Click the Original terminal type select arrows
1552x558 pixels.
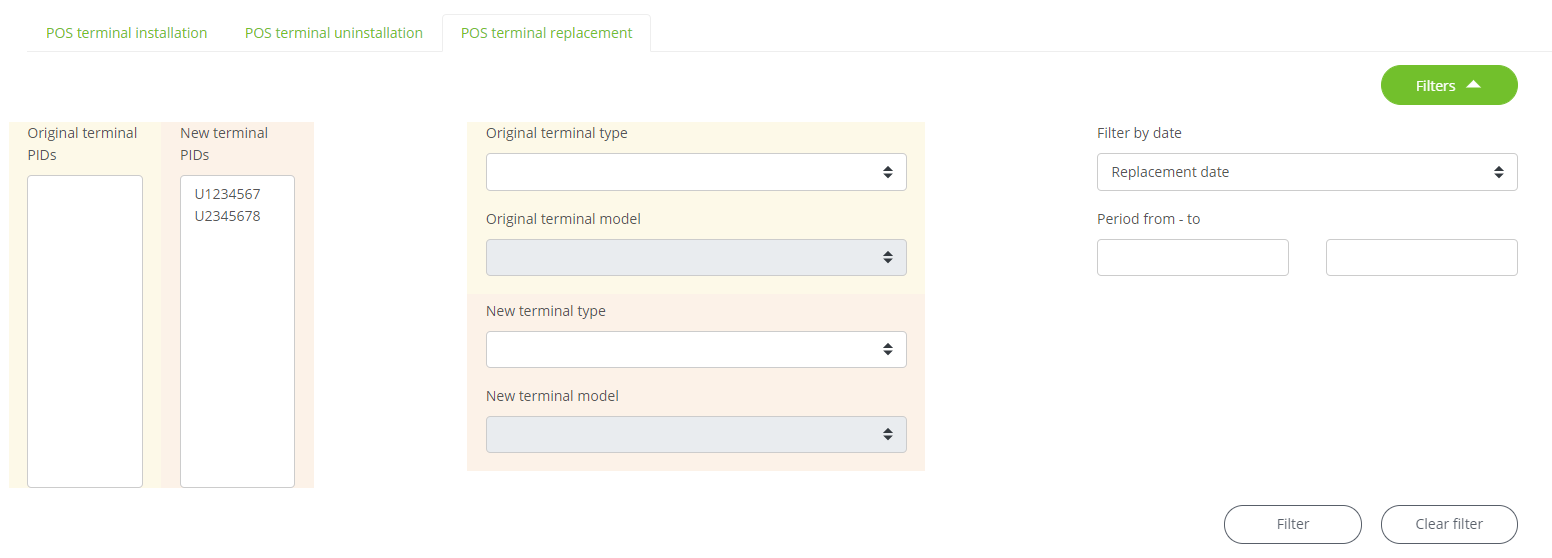coord(887,172)
